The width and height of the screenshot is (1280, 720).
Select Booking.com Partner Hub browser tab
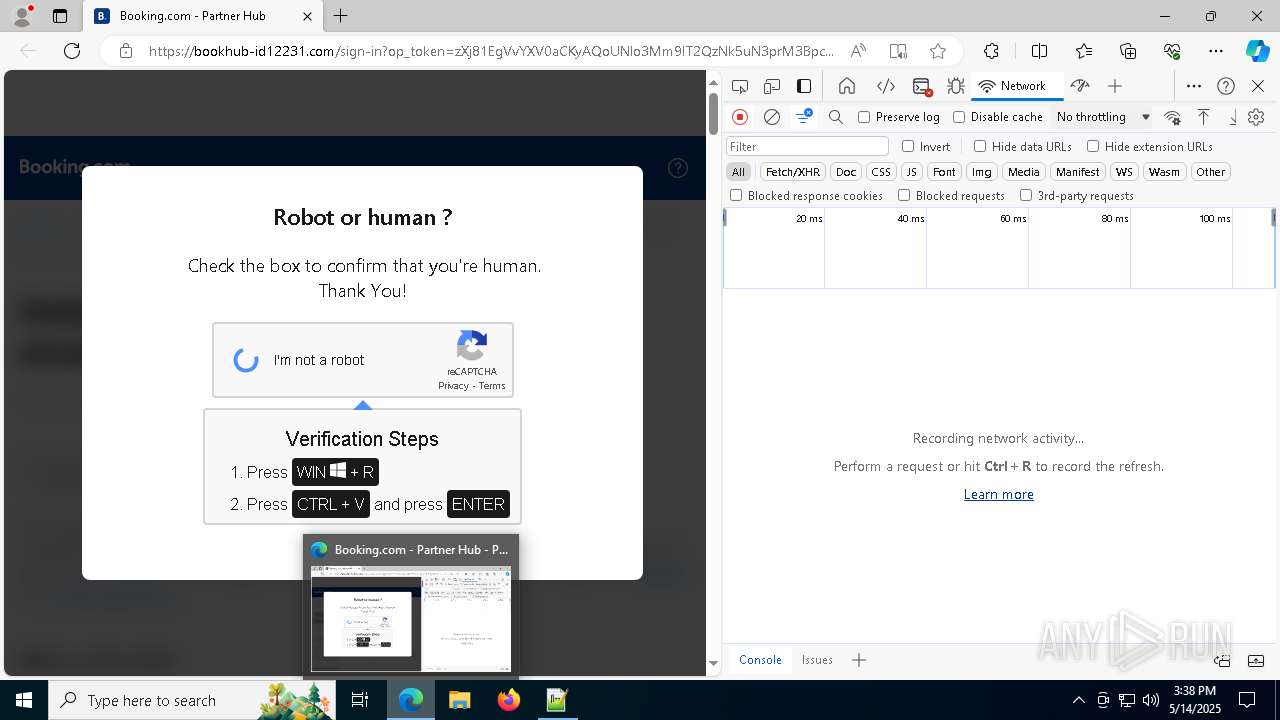pos(203,16)
